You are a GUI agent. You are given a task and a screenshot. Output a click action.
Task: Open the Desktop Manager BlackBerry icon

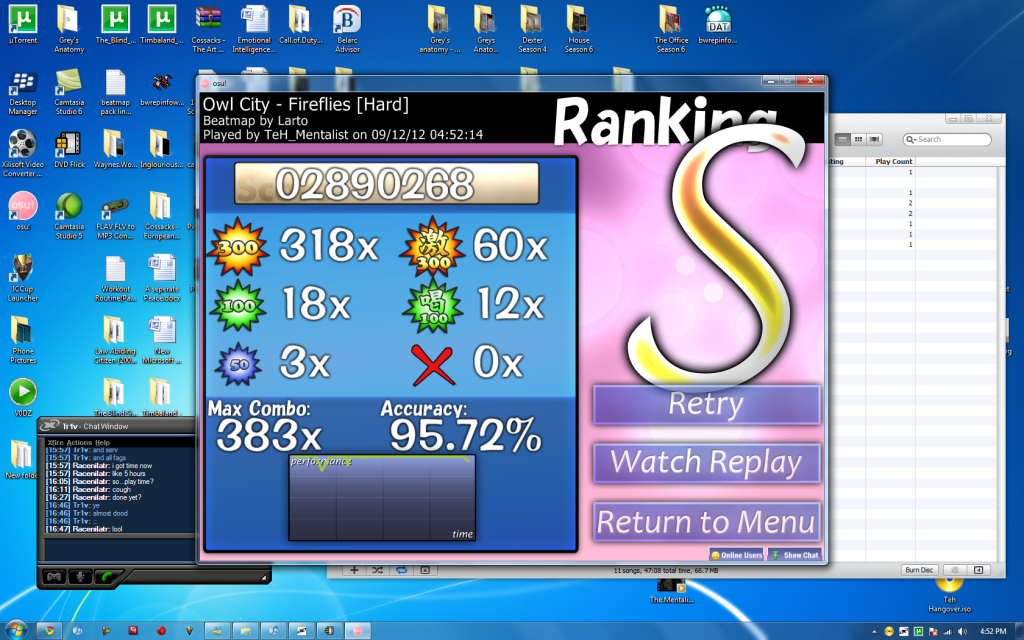click(x=23, y=93)
